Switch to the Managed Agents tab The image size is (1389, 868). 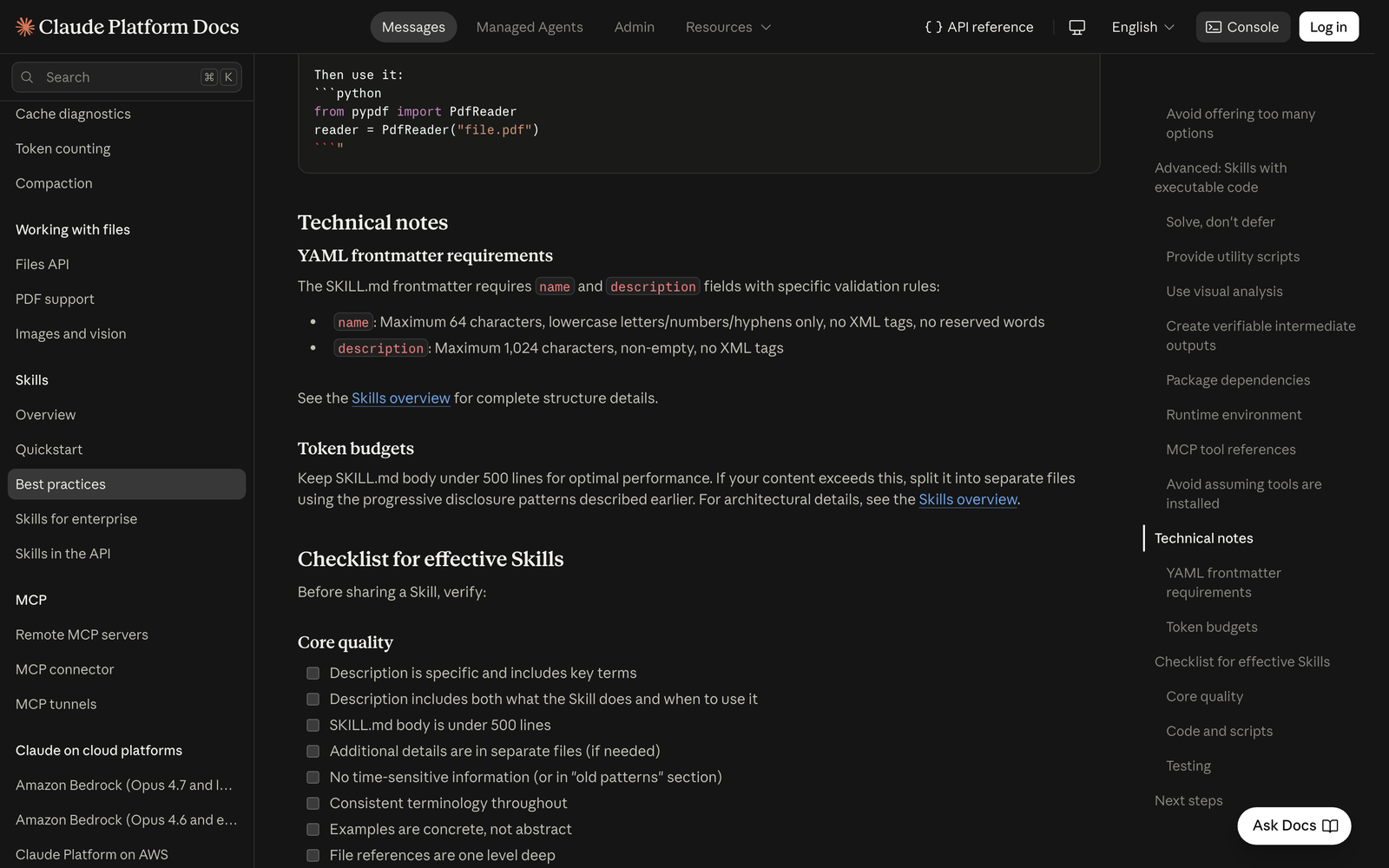click(x=530, y=27)
